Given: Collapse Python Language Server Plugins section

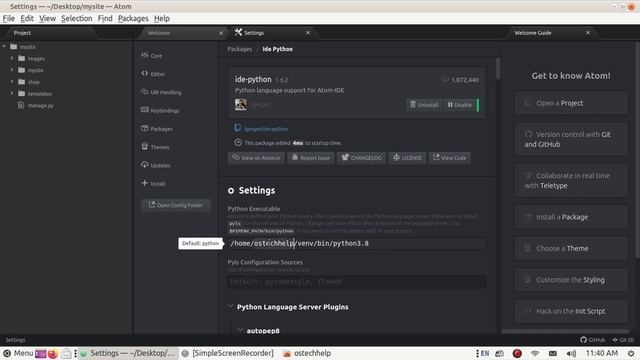Looking at the screenshot, I should click(x=231, y=307).
